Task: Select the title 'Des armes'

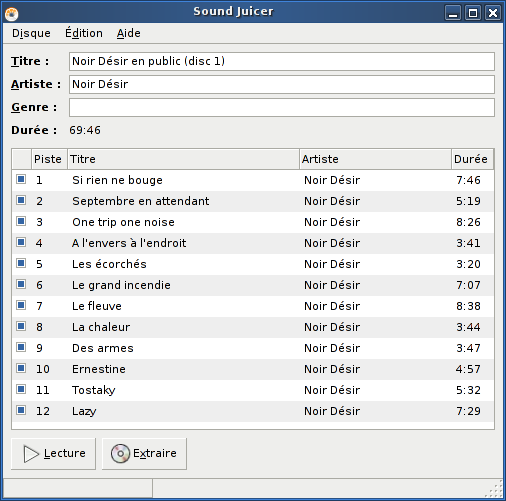Action: (103, 348)
